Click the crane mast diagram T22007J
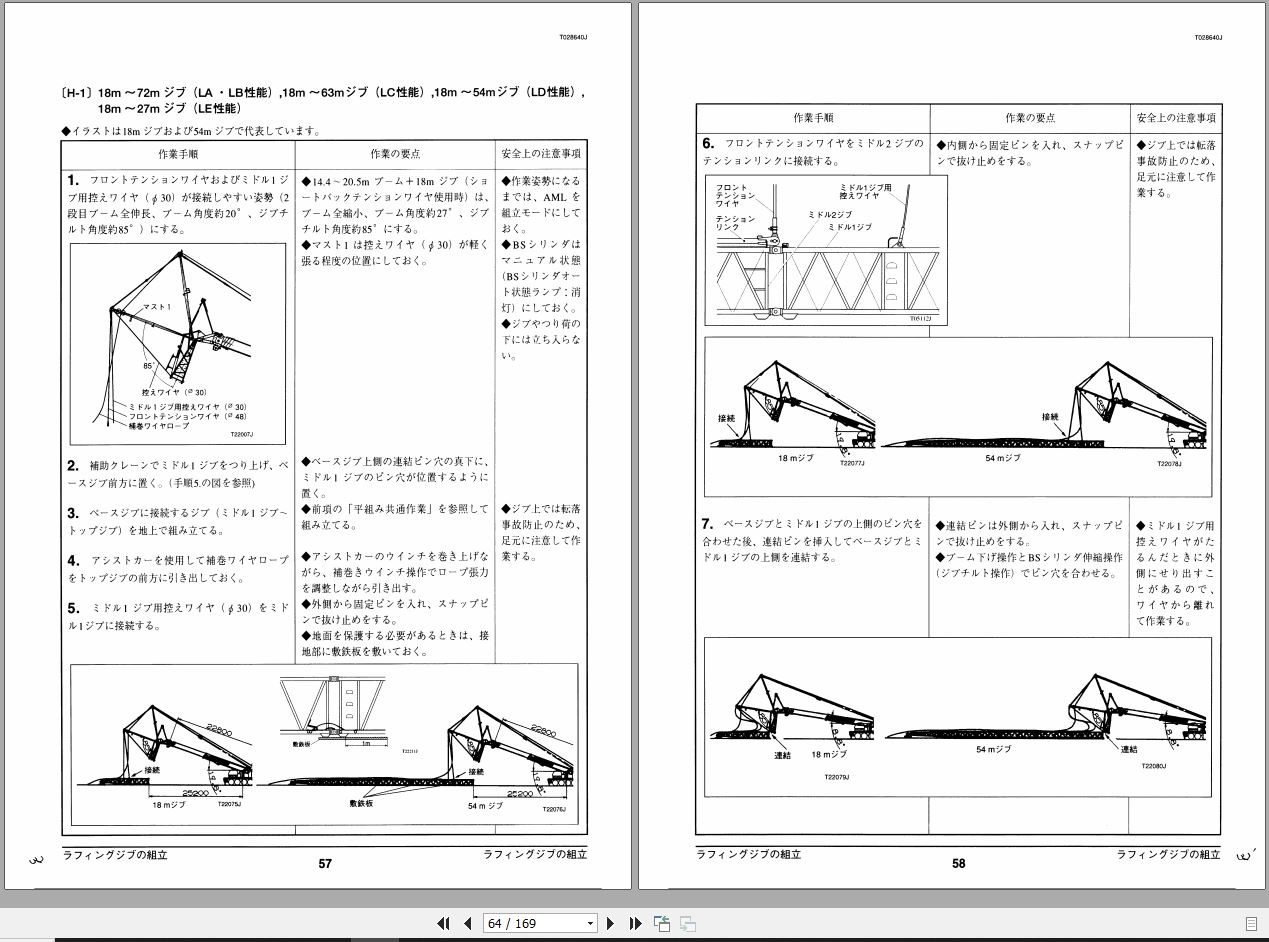This screenshot has height=942, width=1269. click(178, 345)
